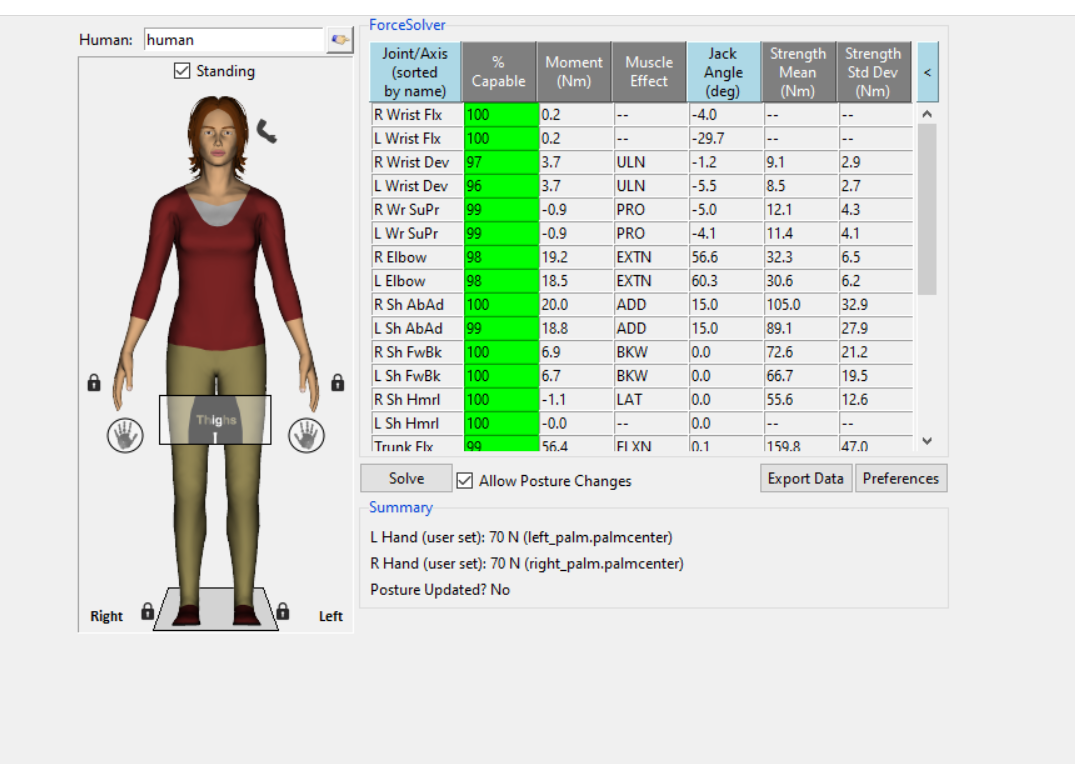Click the L Wrist Flx angle -29.7
The width and height of the screenshot is (1075, 764).
click(x=726, y=139)
